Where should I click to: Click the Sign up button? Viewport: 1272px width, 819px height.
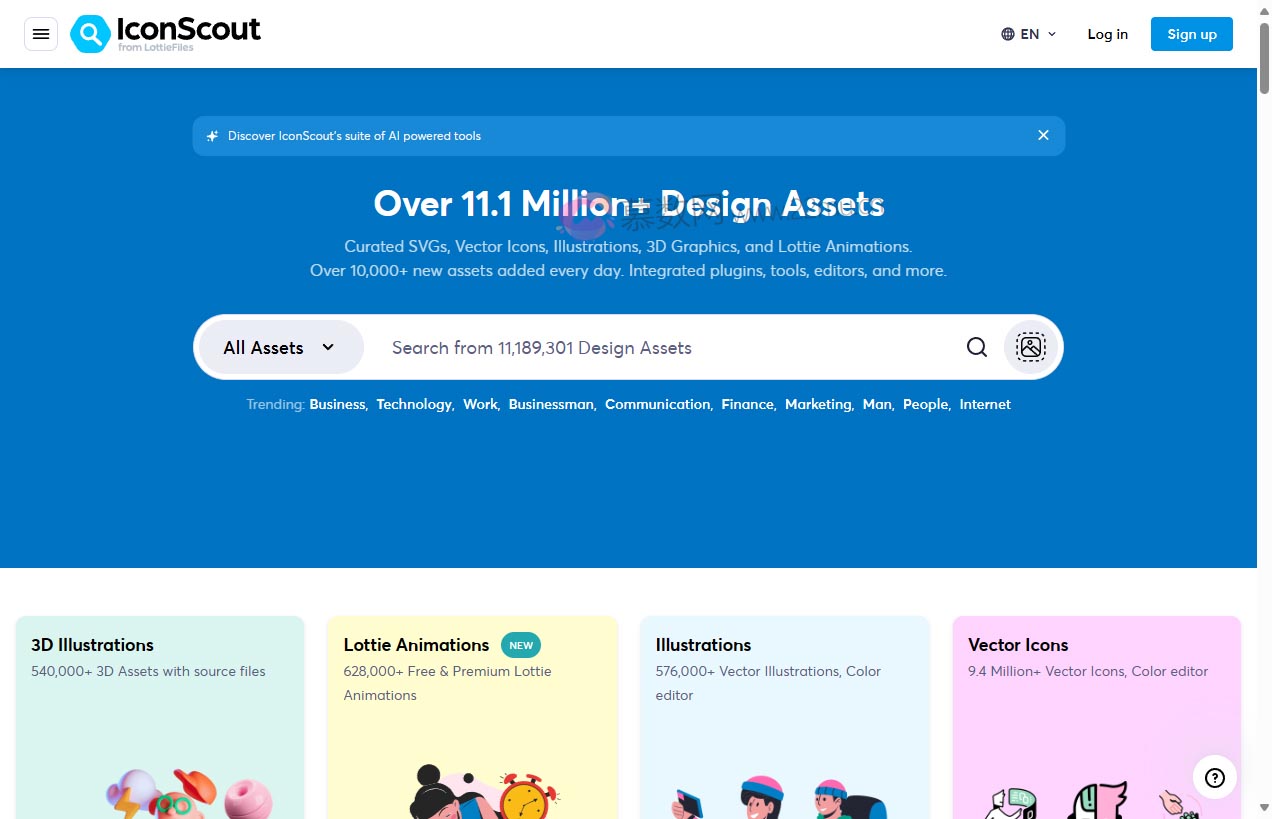tap(1191, 33)
